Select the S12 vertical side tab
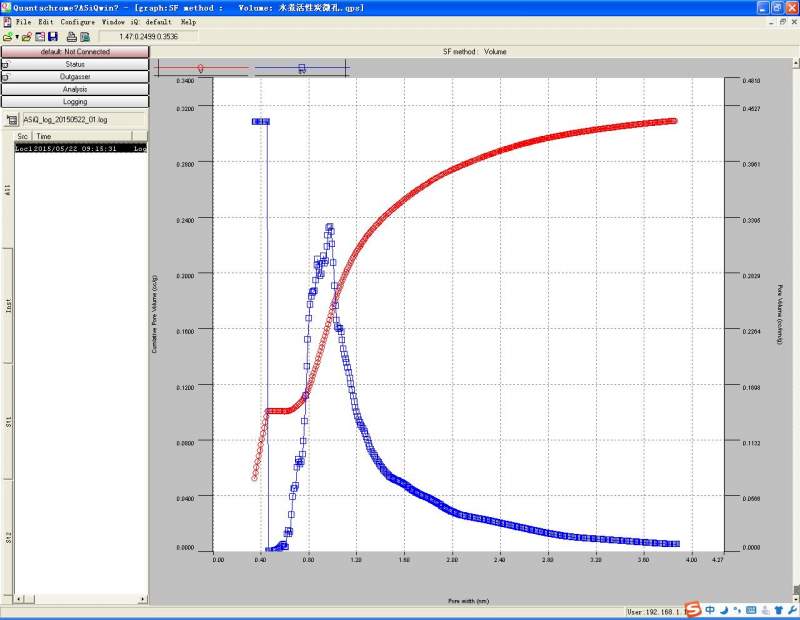 point(8,537)
